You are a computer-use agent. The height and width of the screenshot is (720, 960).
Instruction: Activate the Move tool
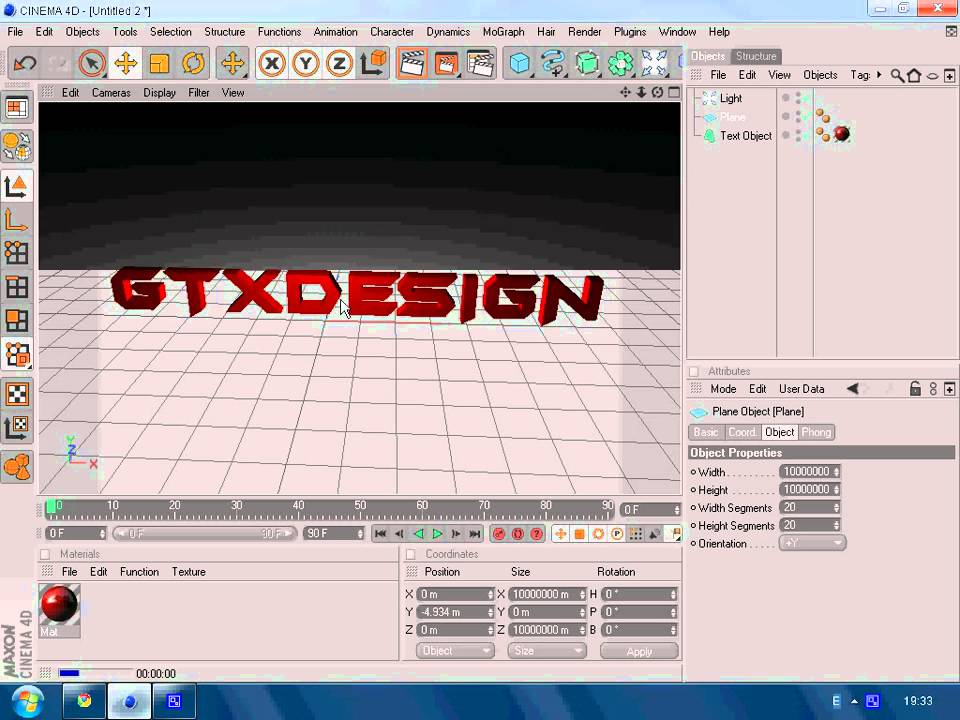pyautogui.click(x=126, y=63)
